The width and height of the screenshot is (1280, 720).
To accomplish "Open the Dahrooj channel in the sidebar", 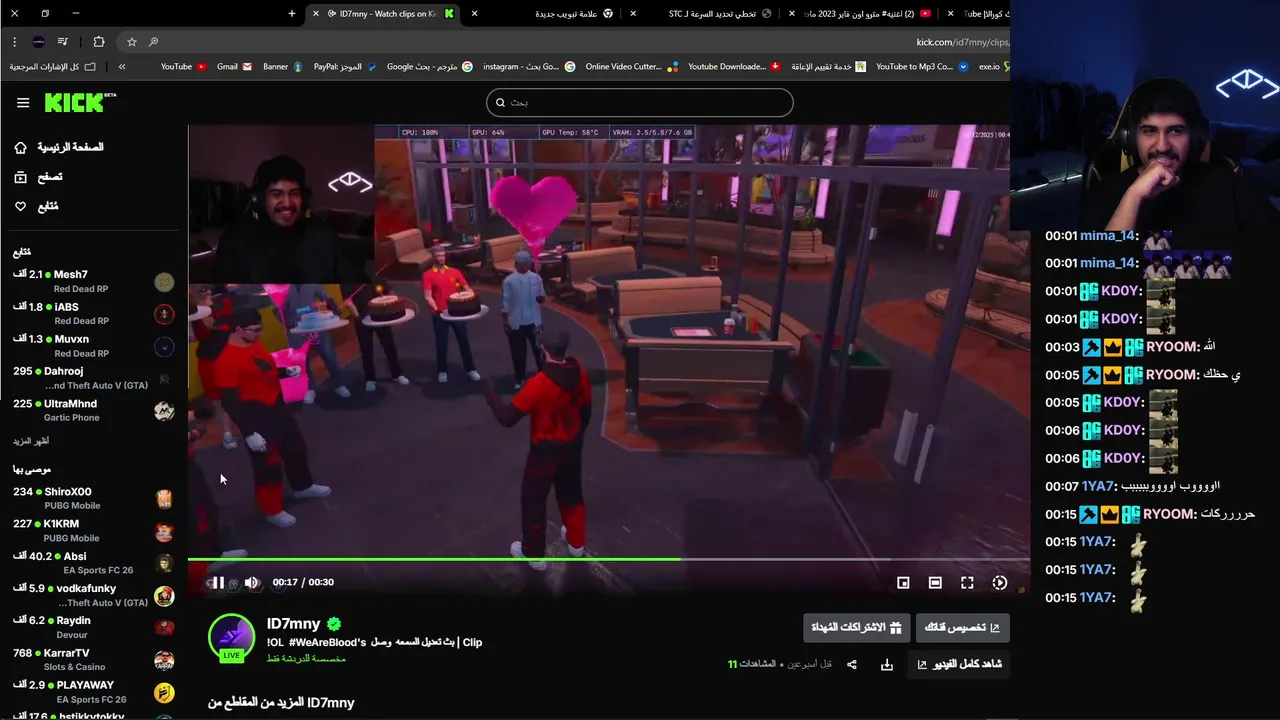I will [92, 378].
